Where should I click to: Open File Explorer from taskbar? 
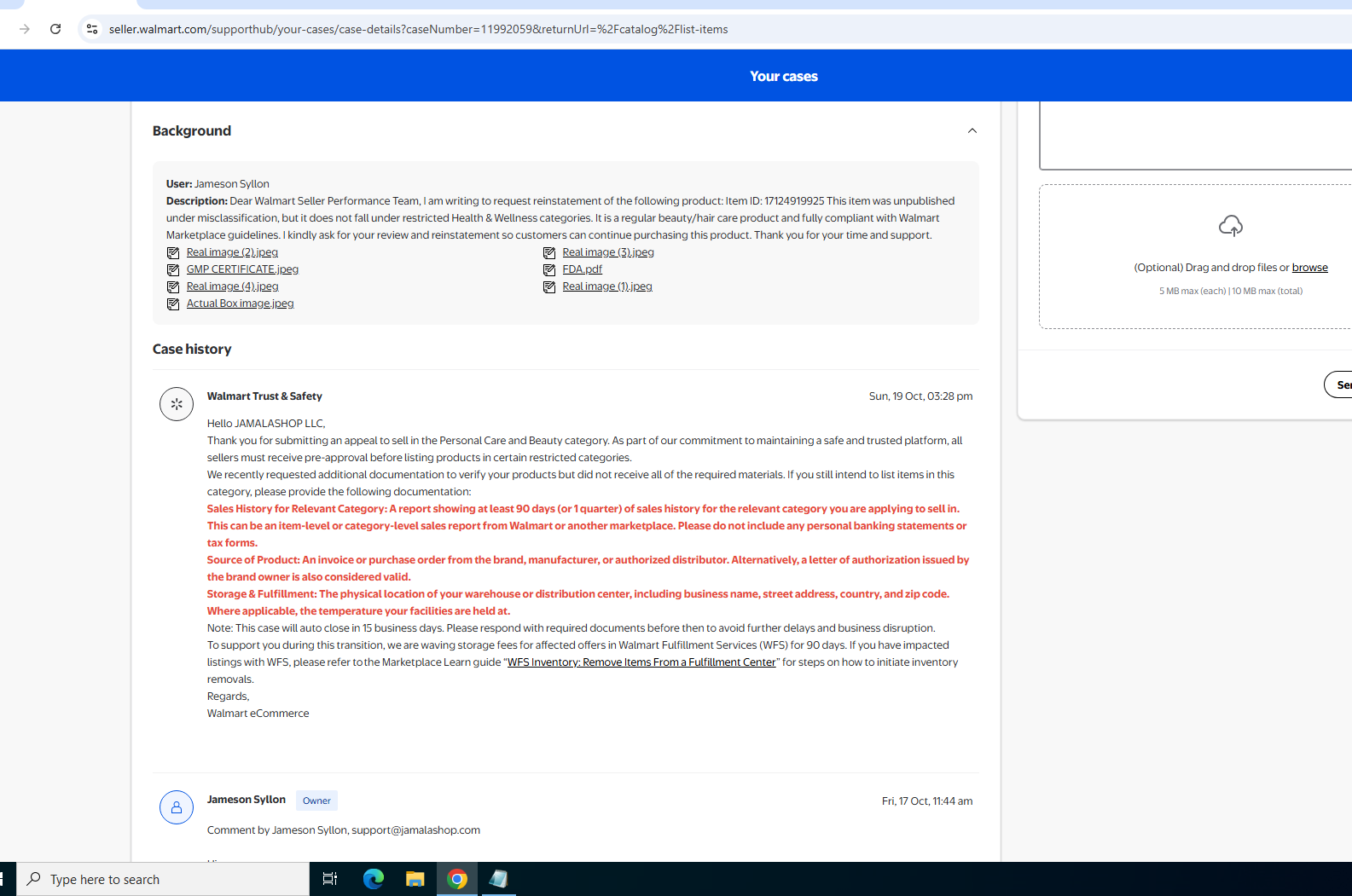click(415, 879)
